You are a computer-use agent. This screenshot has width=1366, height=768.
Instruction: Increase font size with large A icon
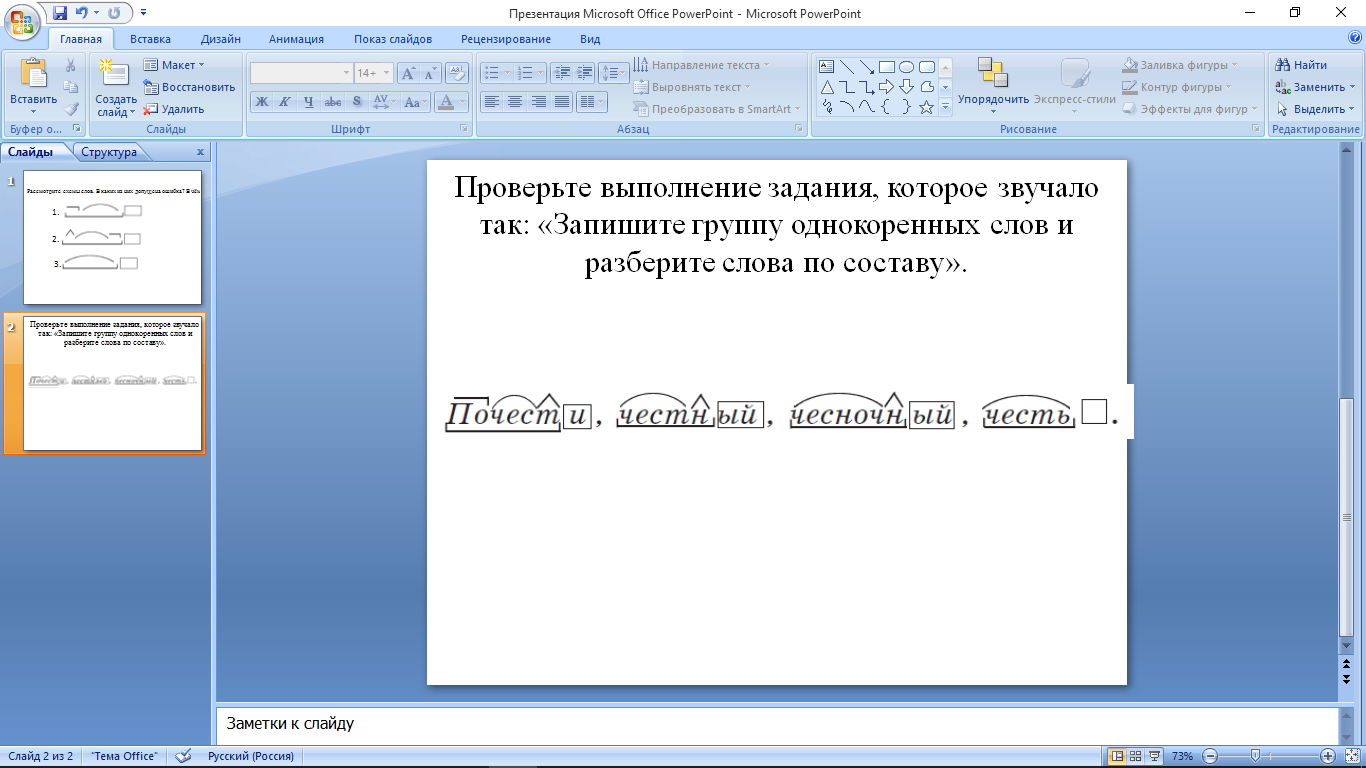point(409,73)
